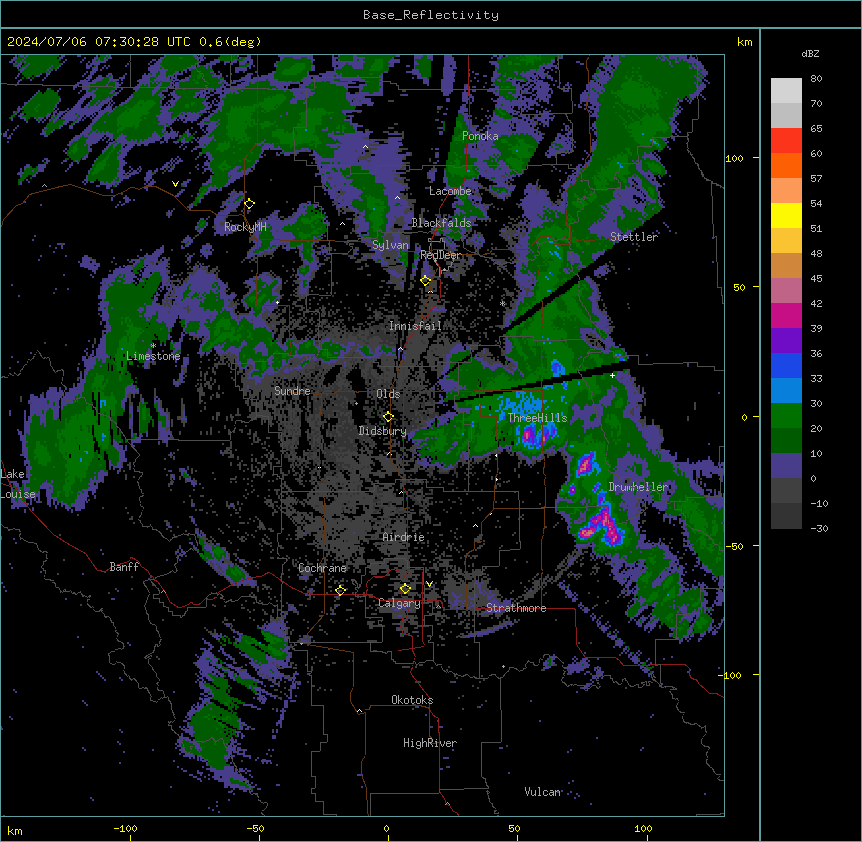This screenshot has width=862, height=842.
Task: Click the Olds label
Action: pyautogui.click(x=388, y=394)
